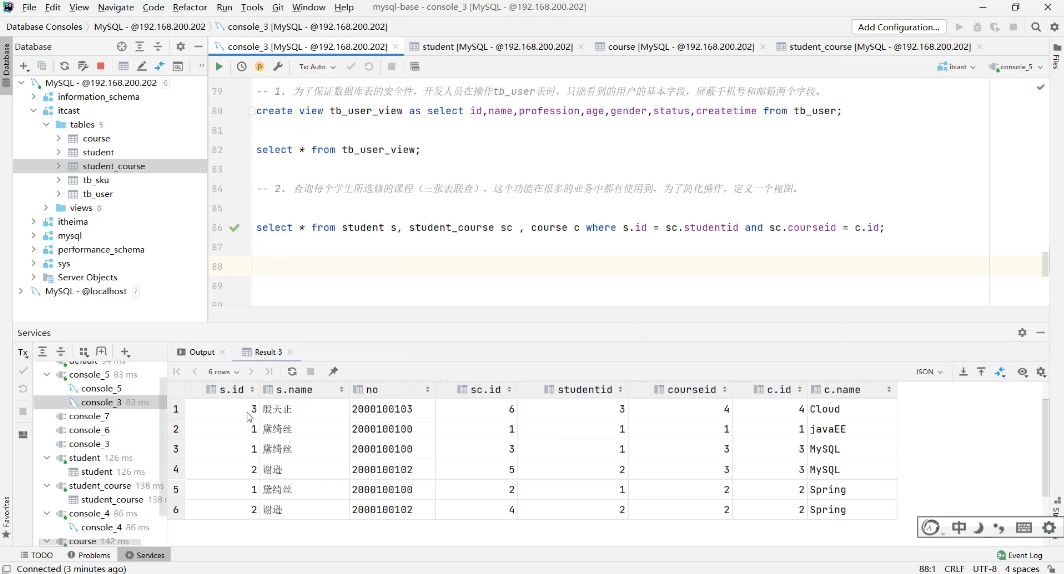This screenshot has height=574, width=1064.
Task: Open console settings wrench icon
Action: point(278,67)
